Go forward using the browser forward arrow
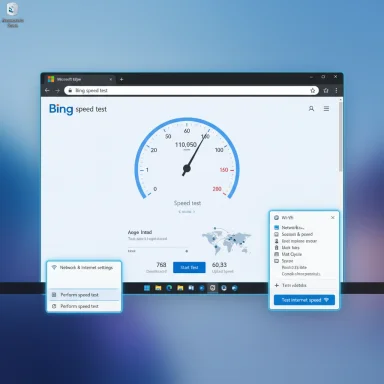The image size is (384, 384). pos(57,90)
